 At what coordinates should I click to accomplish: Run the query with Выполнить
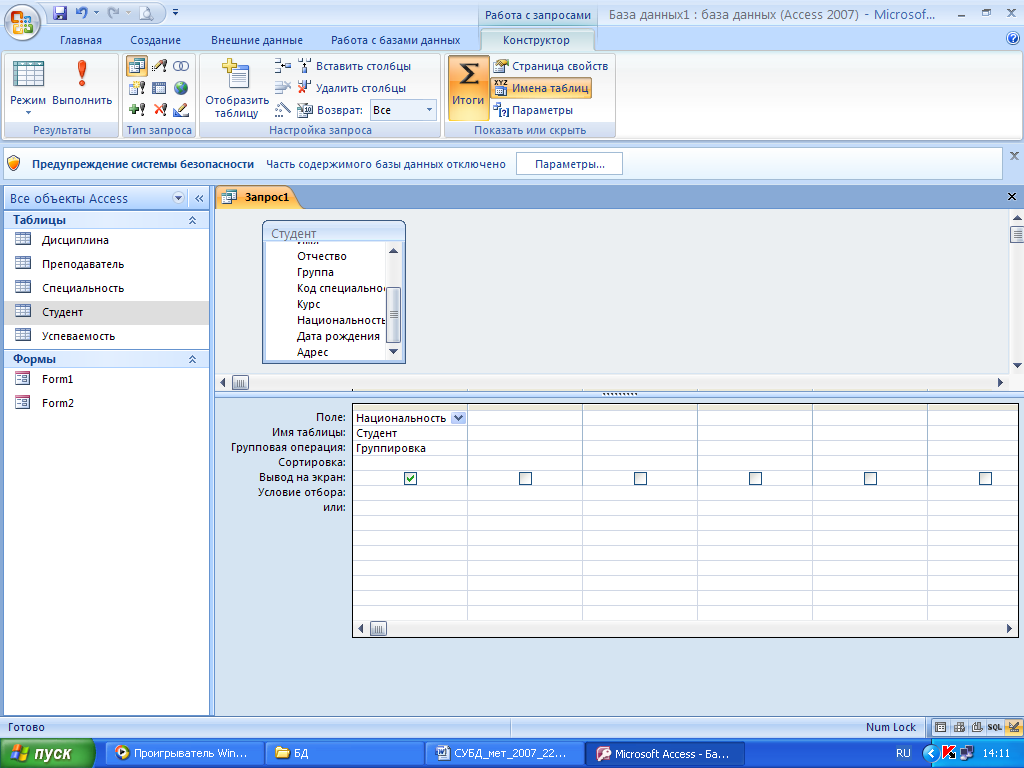tap(82, 82)
